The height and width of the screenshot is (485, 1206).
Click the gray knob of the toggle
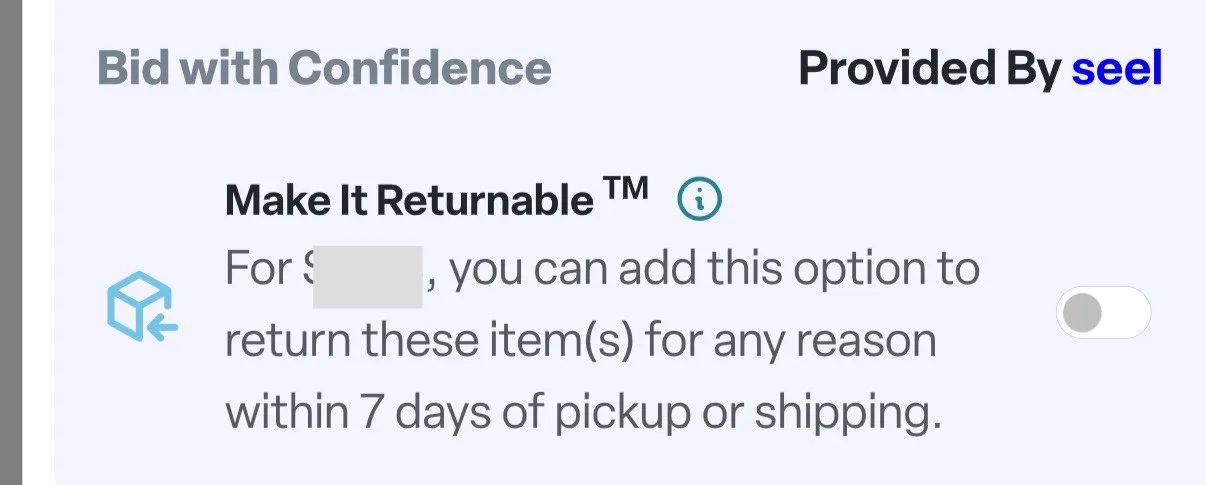click(1083, 314)
